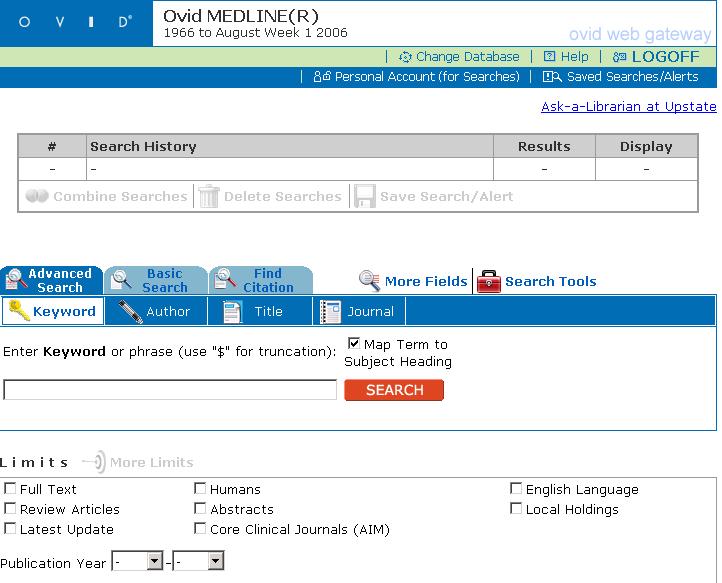Focus the keyword search input field
This screenshot has width=722, height=583.
click(x=170, y=390)
